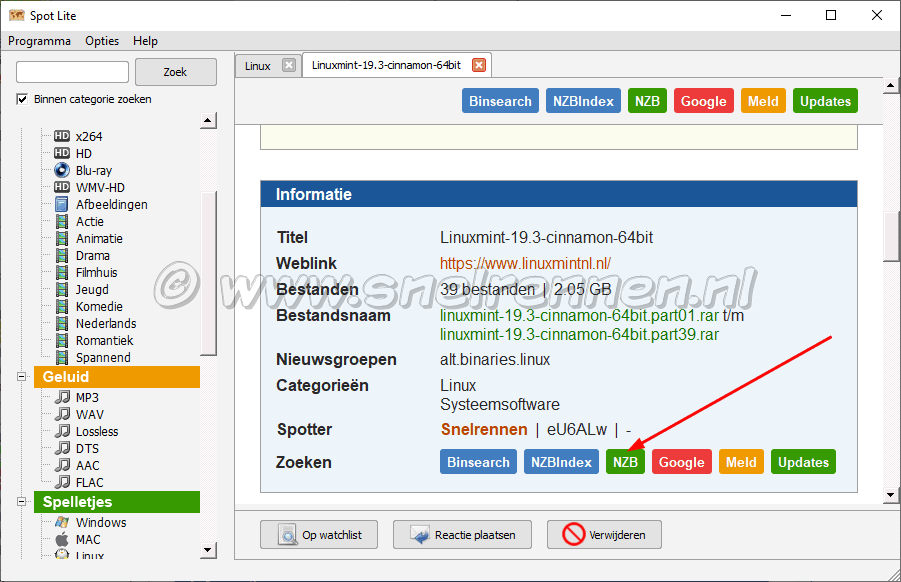Open the Afbeeldingen book icon

[61, 204]
